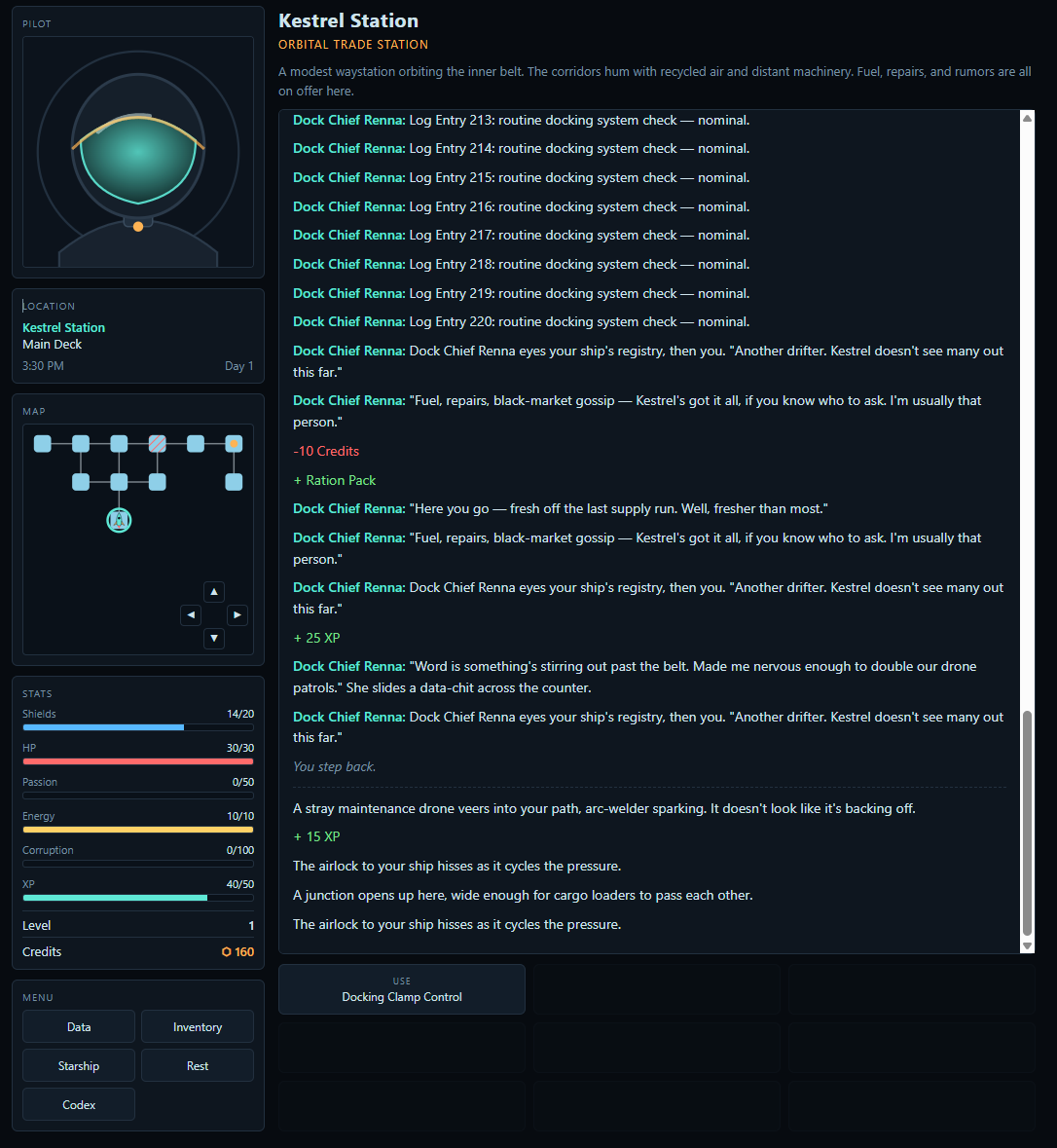This screenshot has width=1057, height=1148.
Task: Click the log scrollbar down arrow
Action: click(x=1027, y=945)
